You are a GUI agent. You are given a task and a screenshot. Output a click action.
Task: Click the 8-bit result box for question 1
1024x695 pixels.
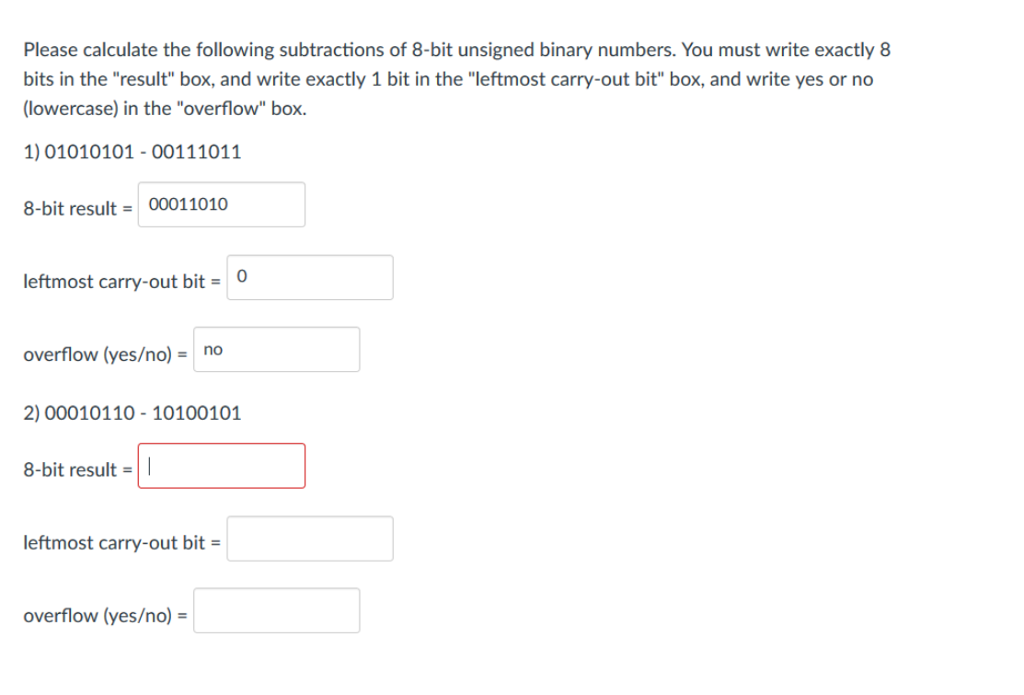[222, 205]
